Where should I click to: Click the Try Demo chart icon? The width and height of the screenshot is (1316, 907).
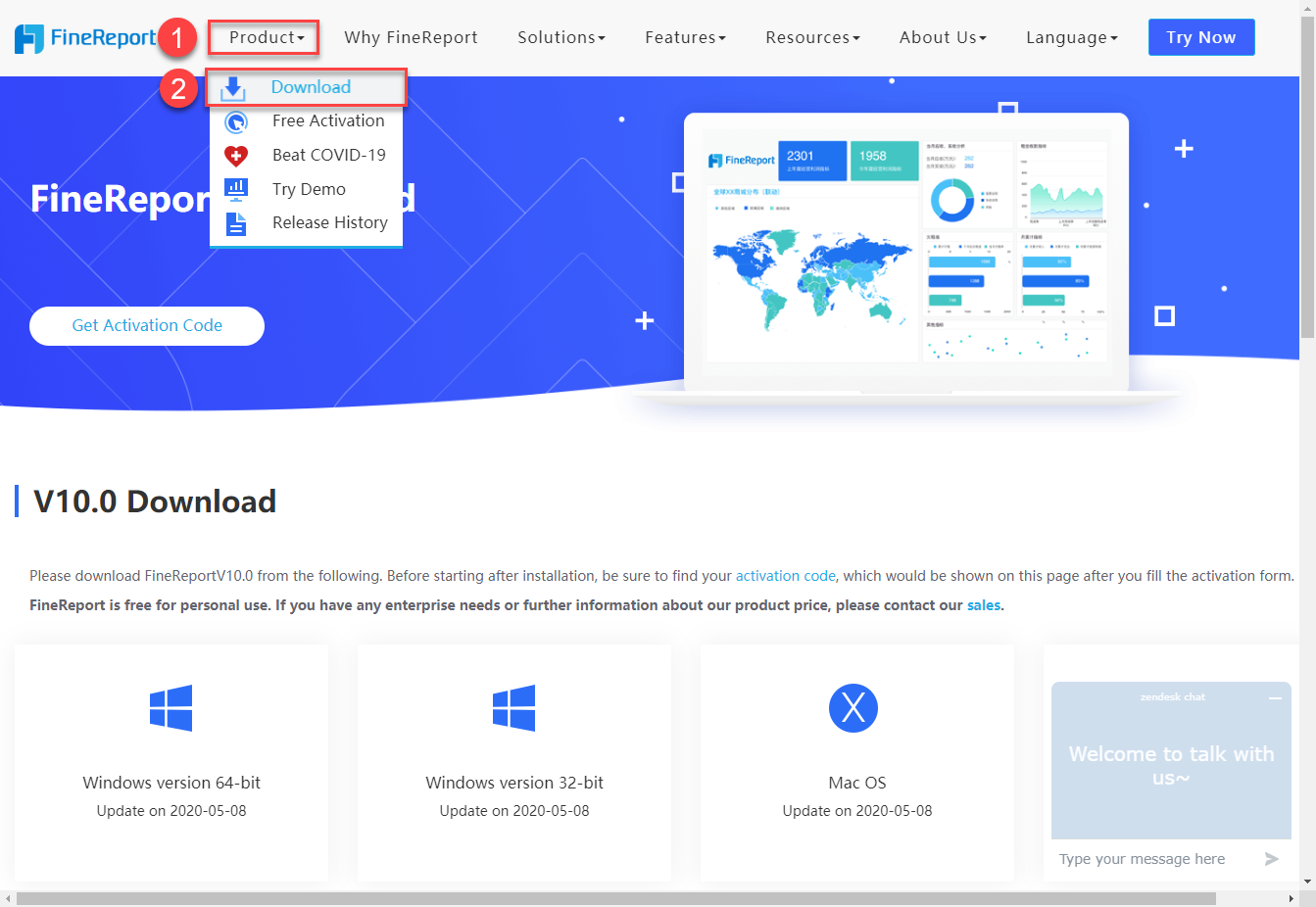click(x=236, y=188)
